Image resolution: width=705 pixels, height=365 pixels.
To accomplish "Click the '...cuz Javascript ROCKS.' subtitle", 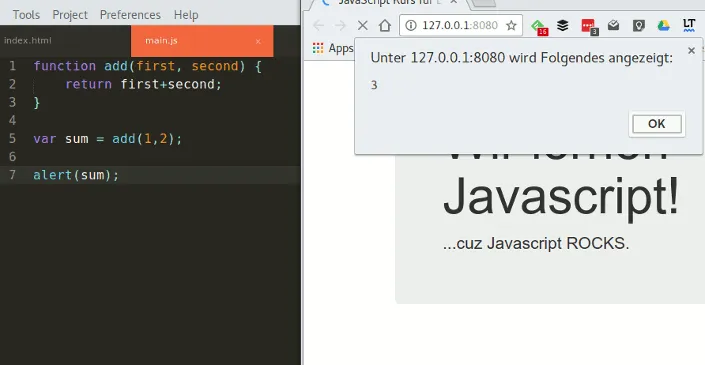I will tap(536, 243).
